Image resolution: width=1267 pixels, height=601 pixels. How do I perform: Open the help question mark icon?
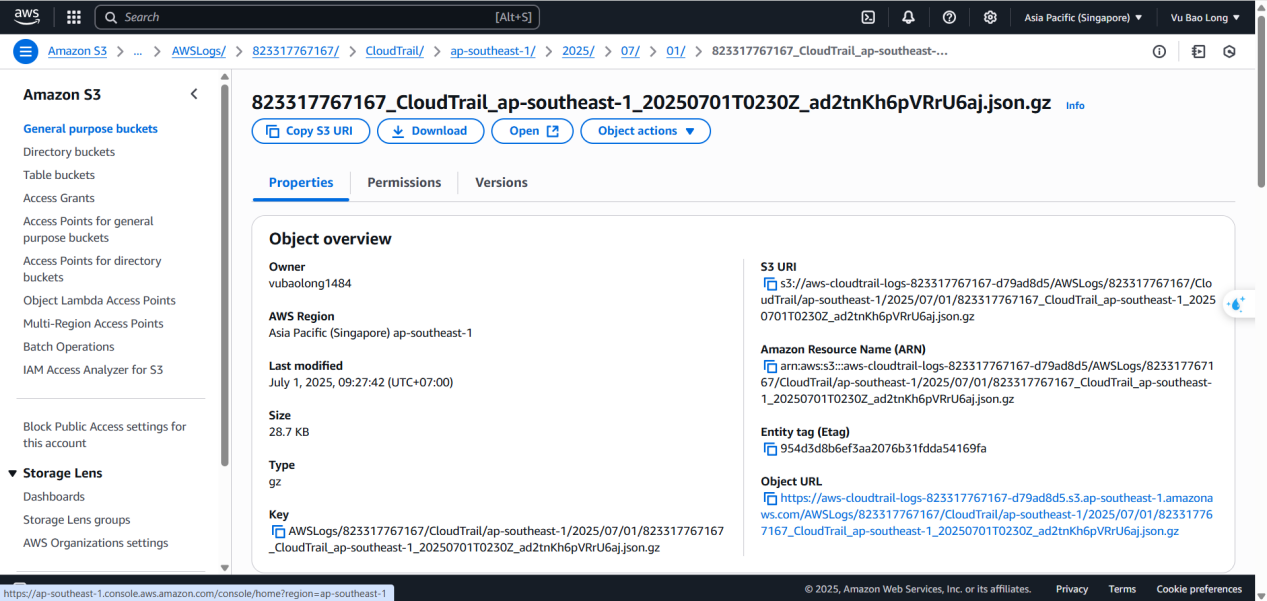click(949, 17)
